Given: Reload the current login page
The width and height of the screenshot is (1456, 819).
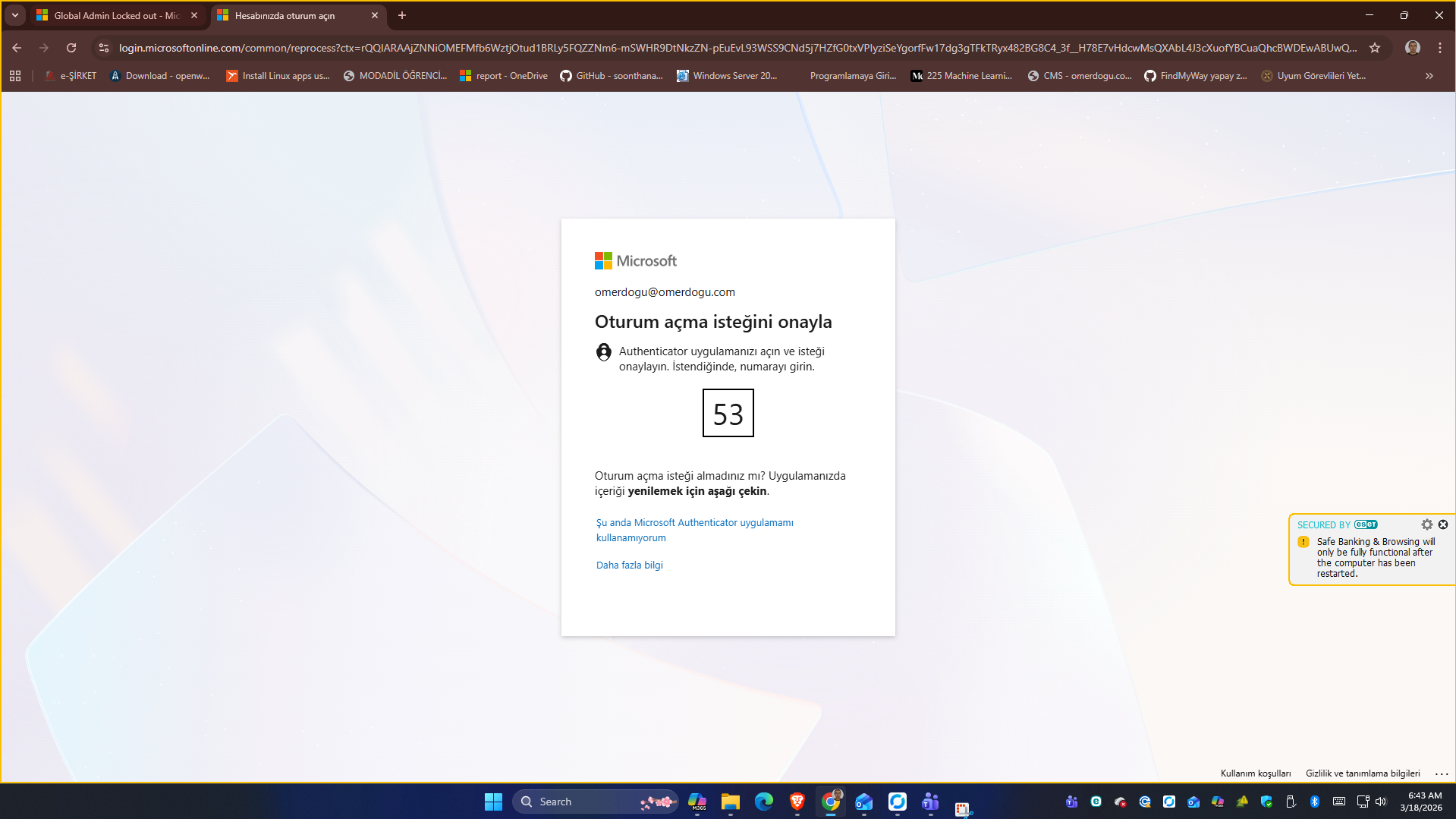Looking at the screenshot, I should coord(71,48).
